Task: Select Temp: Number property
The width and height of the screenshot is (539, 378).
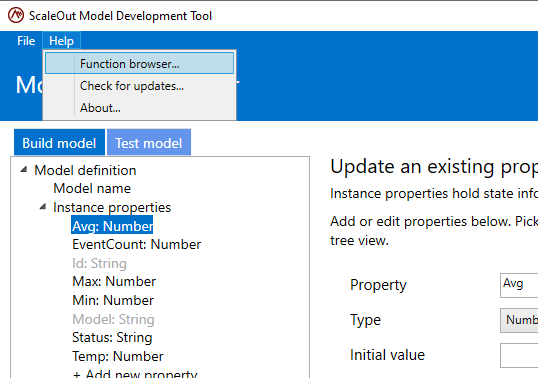Action: click(118, 356)
